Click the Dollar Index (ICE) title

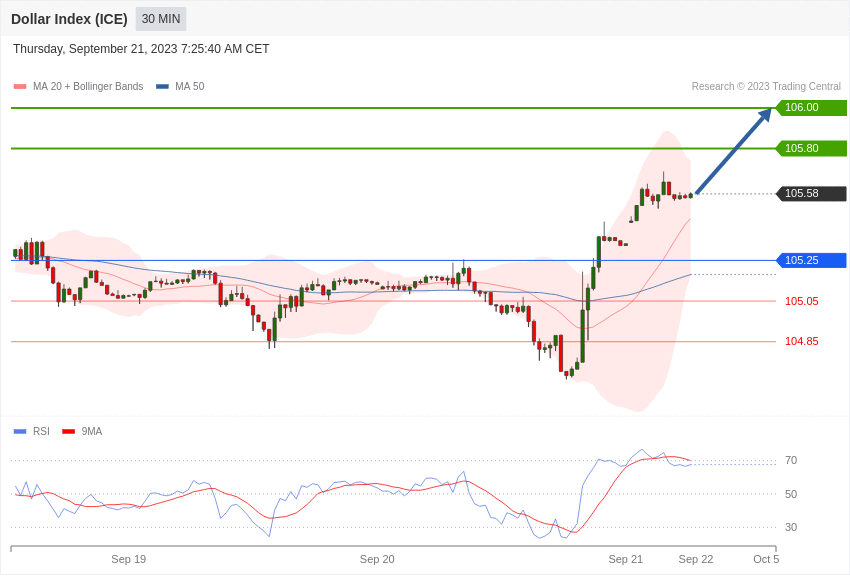pyautogui.click(x=69, y=19)
